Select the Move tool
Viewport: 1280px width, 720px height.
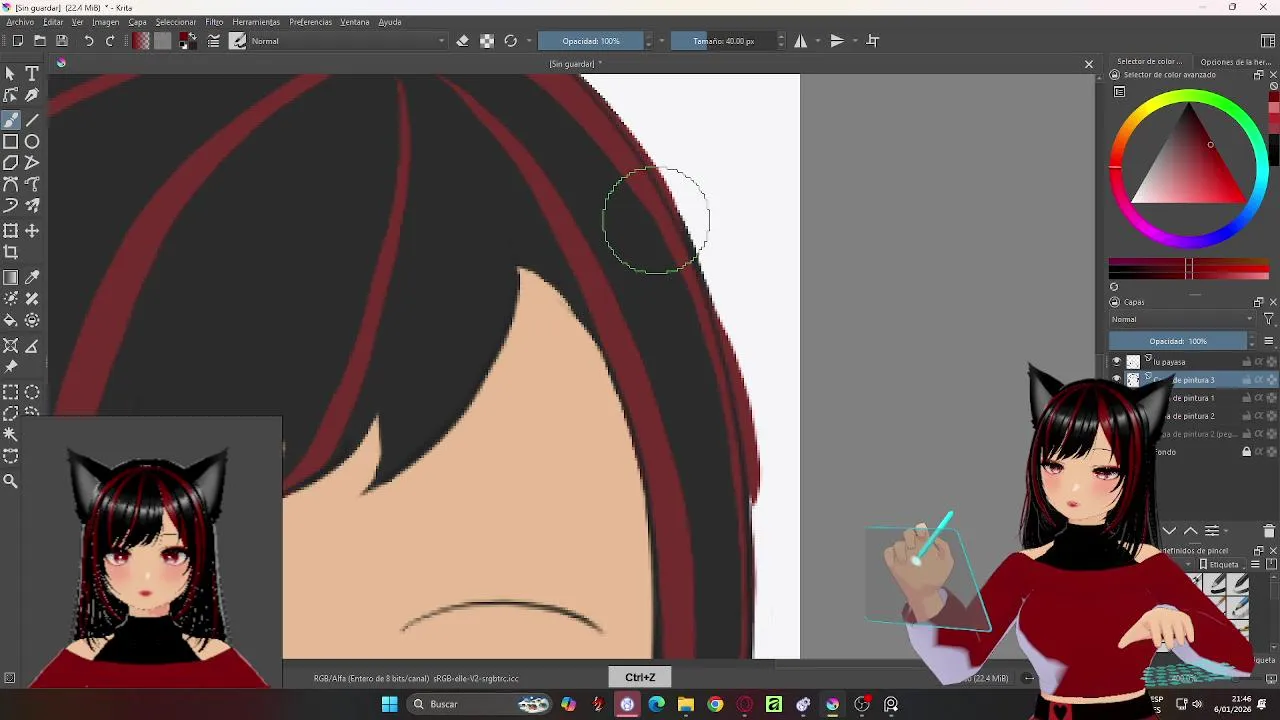point(32,231)
